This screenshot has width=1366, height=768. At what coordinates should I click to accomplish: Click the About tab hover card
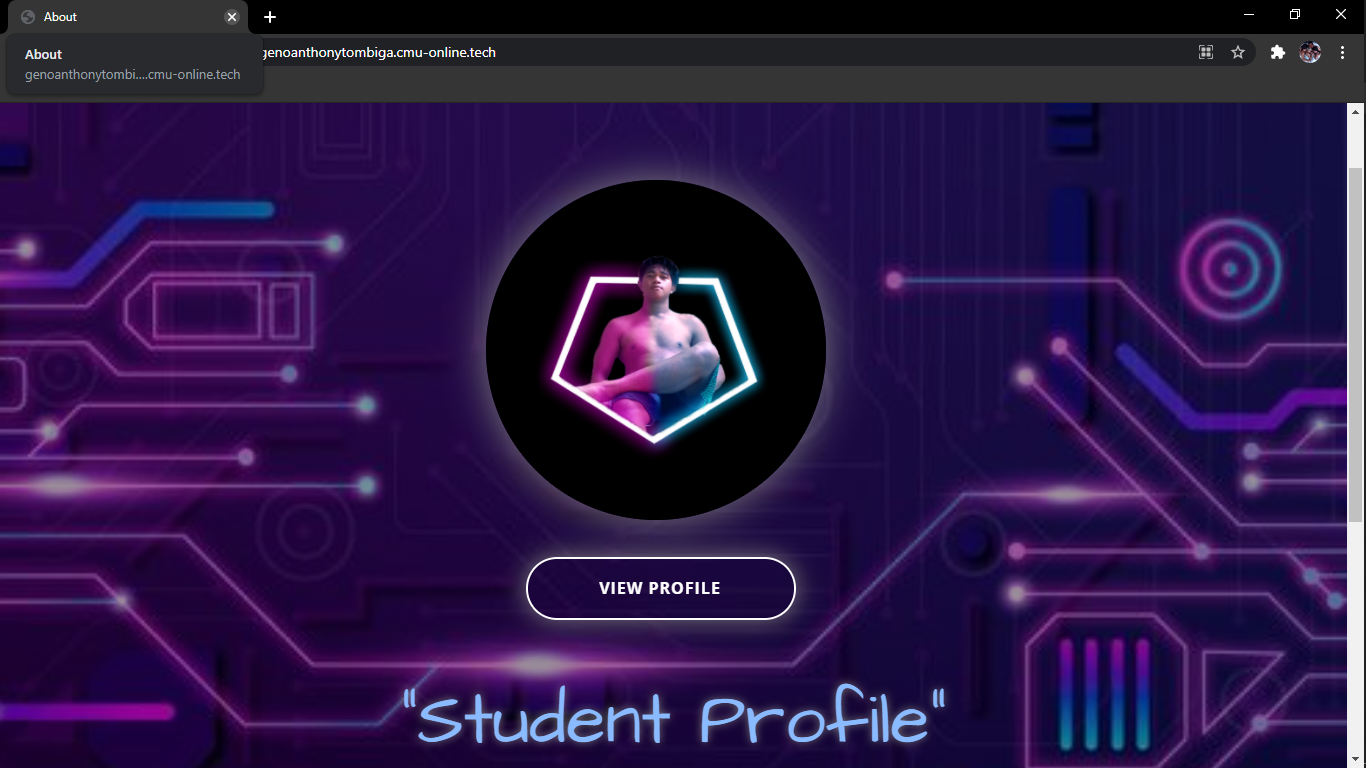click(135, 64)
